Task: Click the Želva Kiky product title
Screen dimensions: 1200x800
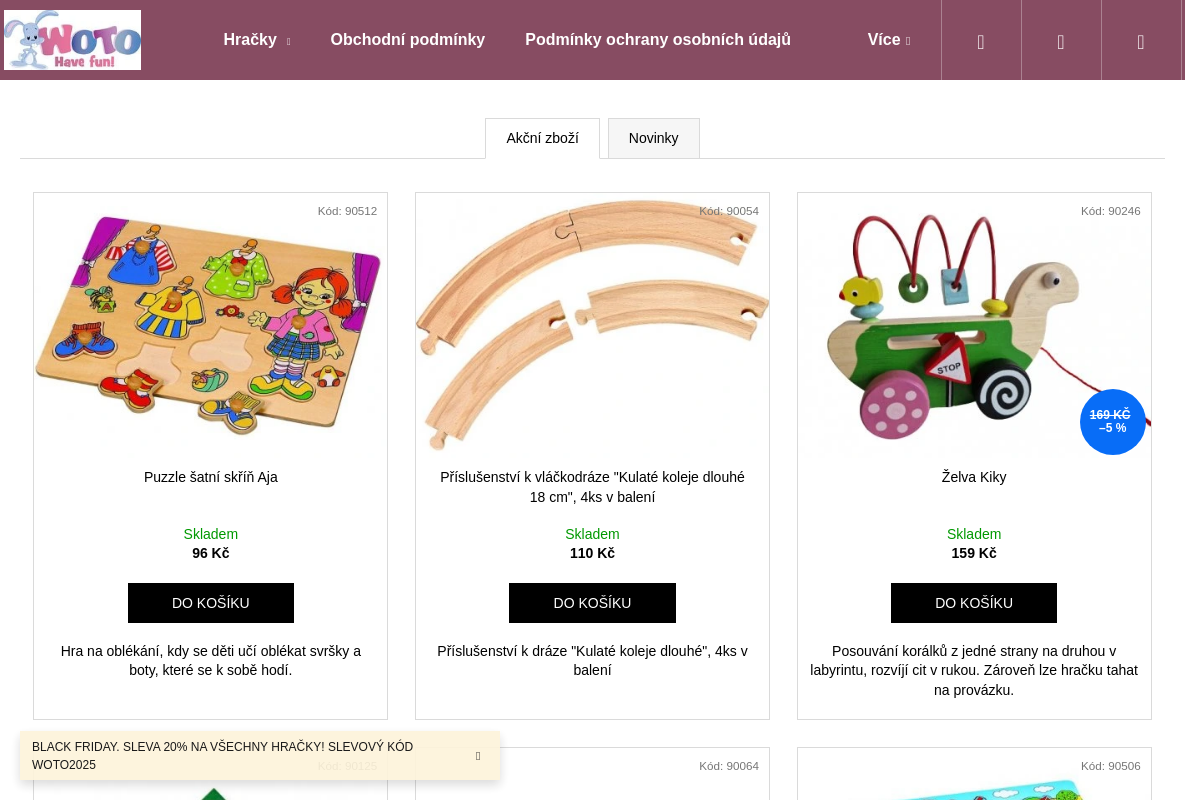Action: 974,477
